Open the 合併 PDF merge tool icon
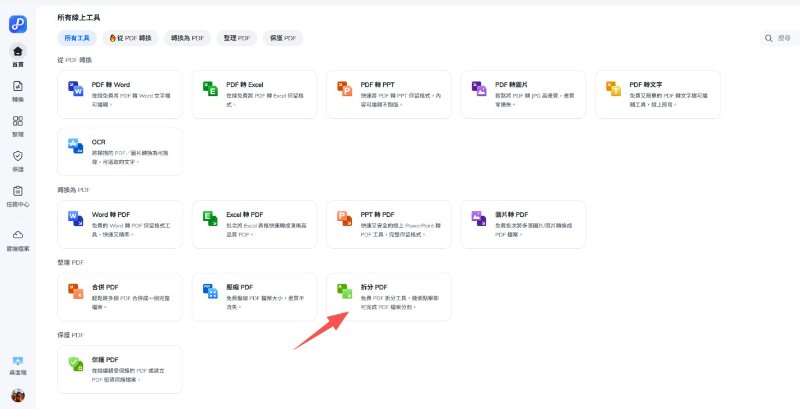This screenshot has width=800, height=409. click(76, 291)
